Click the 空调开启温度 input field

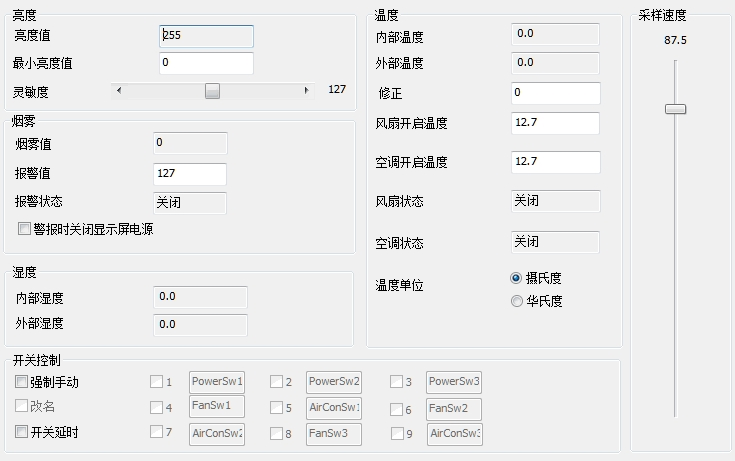tap(555, 162)
